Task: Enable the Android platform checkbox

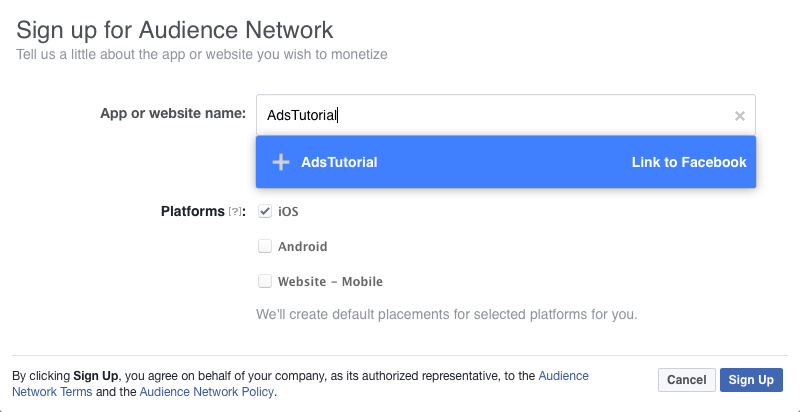Action: pos(265,246)
